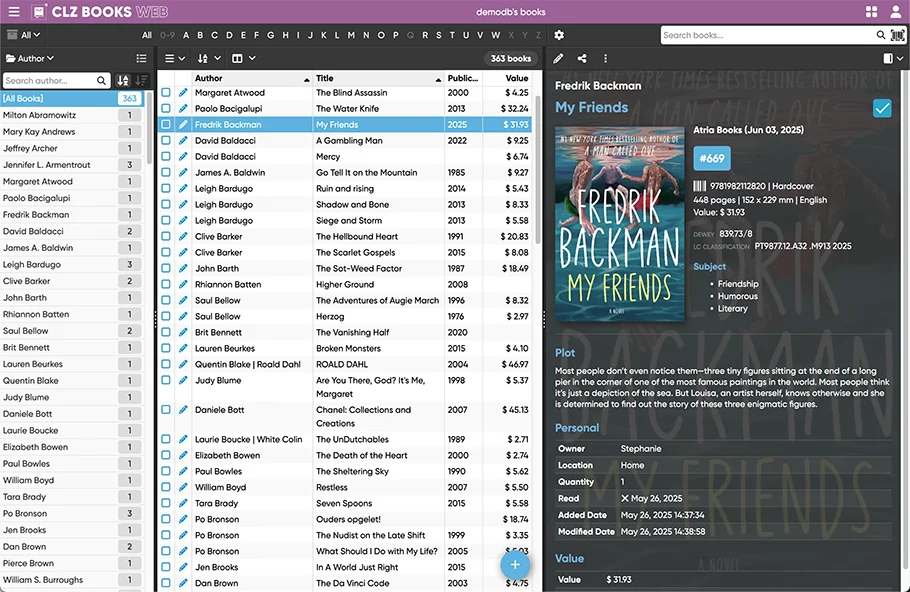The height and width of the screenshot is (592, 910).
Task: Check the box beside The Sheltering Sky
Action: click(x=166, y=471)
